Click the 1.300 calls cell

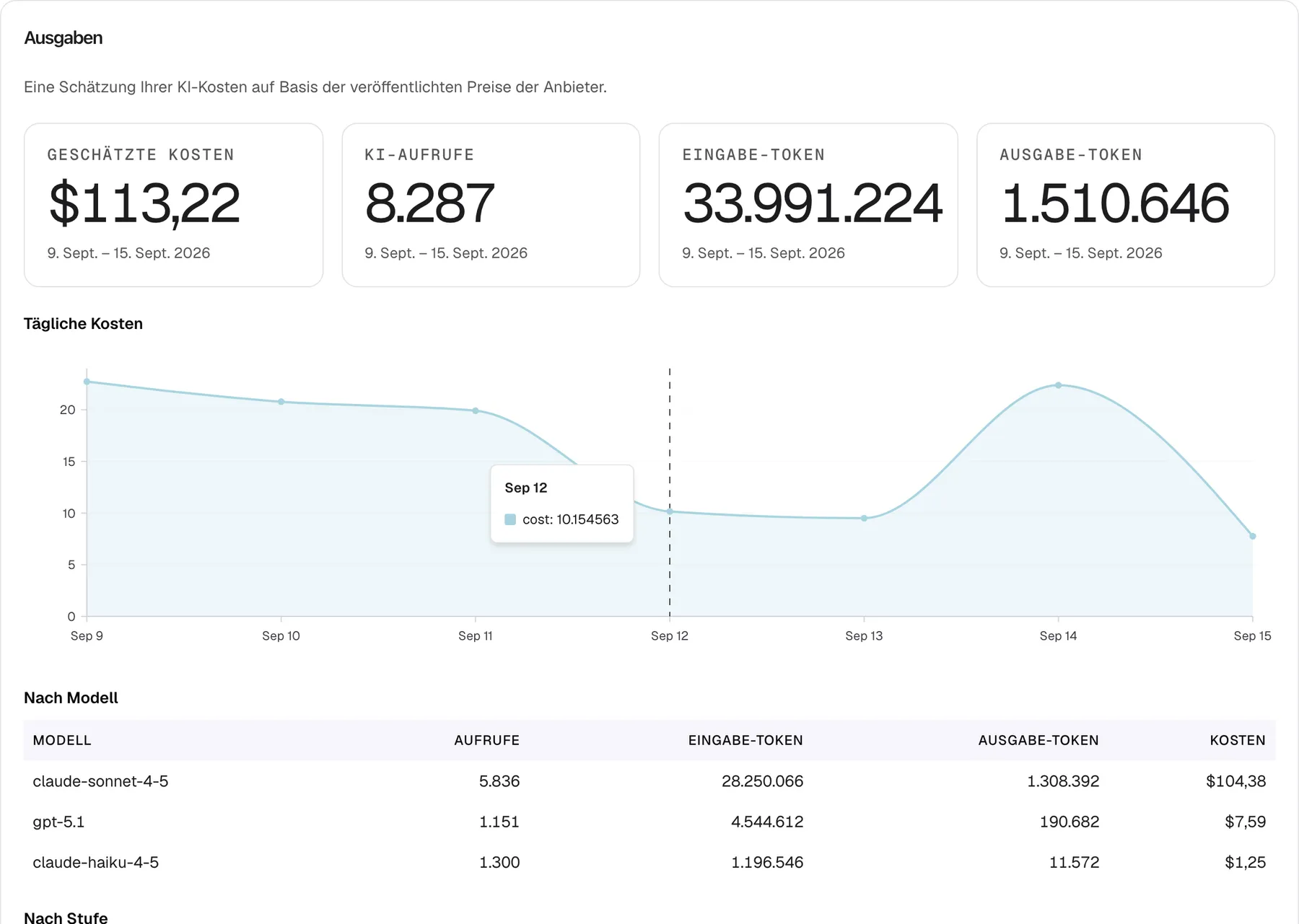(499, 862)
